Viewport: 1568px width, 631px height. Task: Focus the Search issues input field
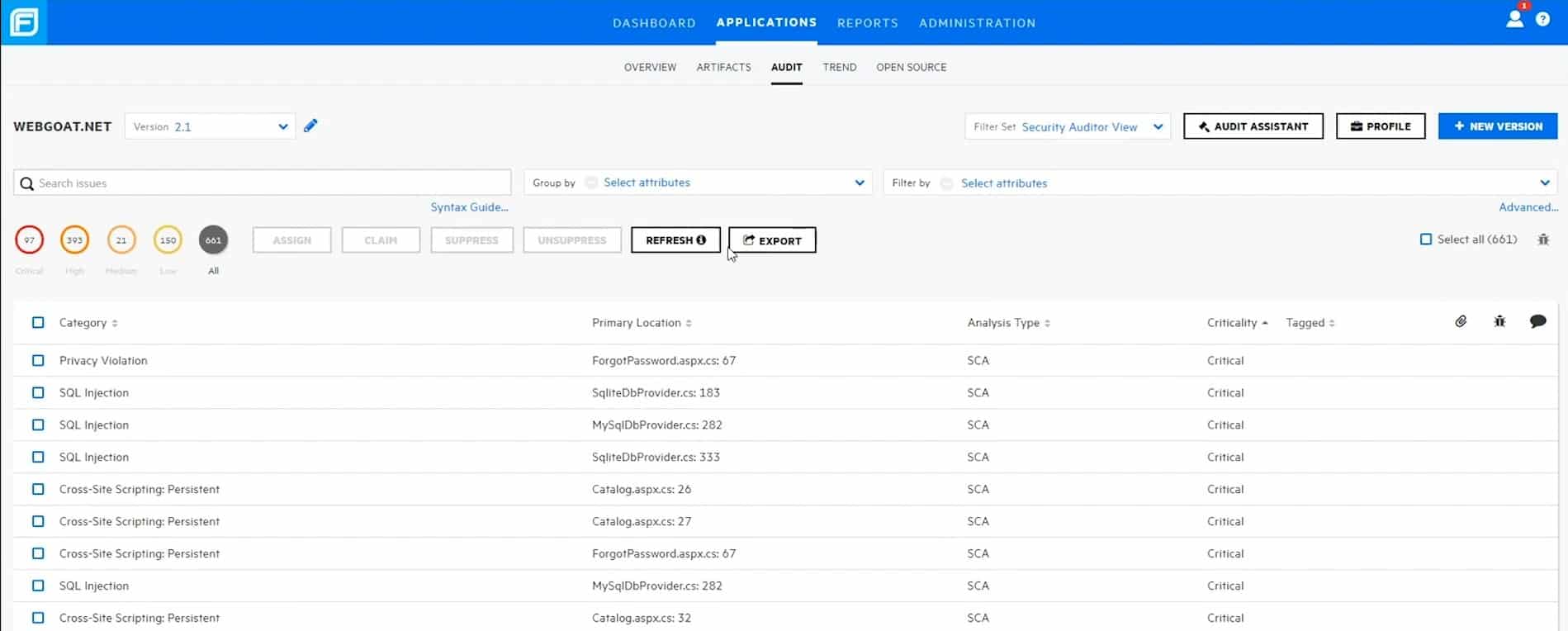click(263, 183)
